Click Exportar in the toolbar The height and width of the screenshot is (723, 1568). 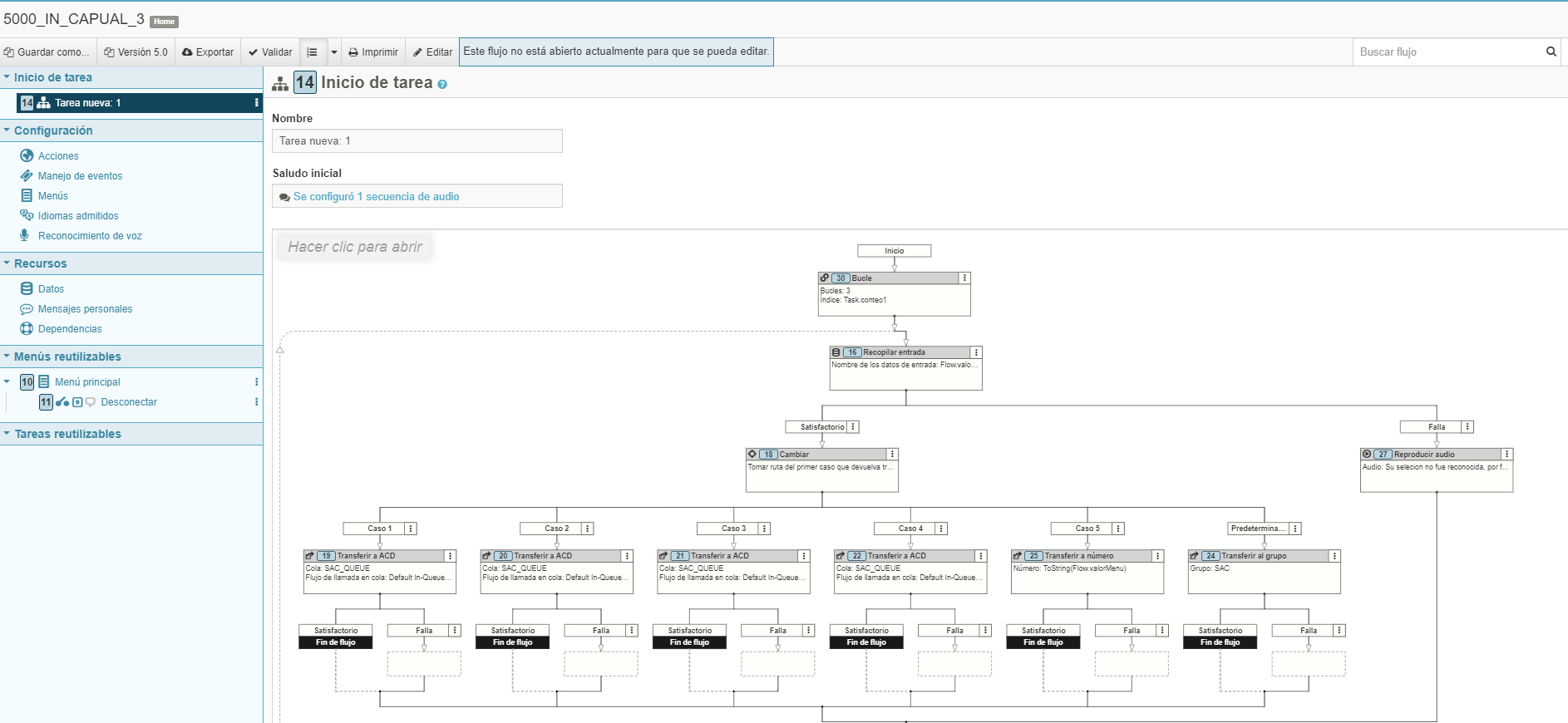208,52
